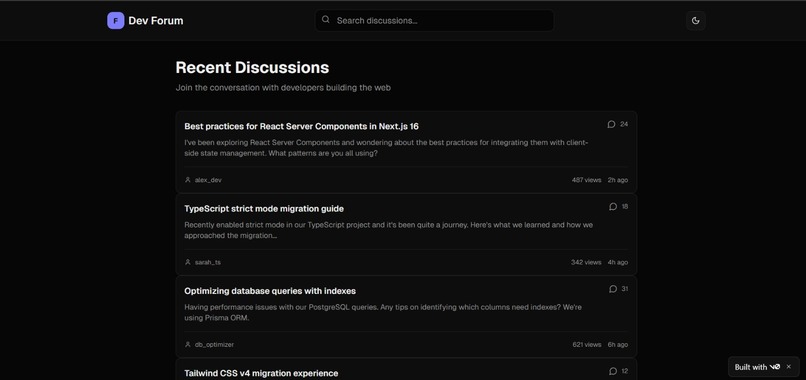
Task: Open 'Optimizing database queries with indexes' thread
Action: [270, 291]
